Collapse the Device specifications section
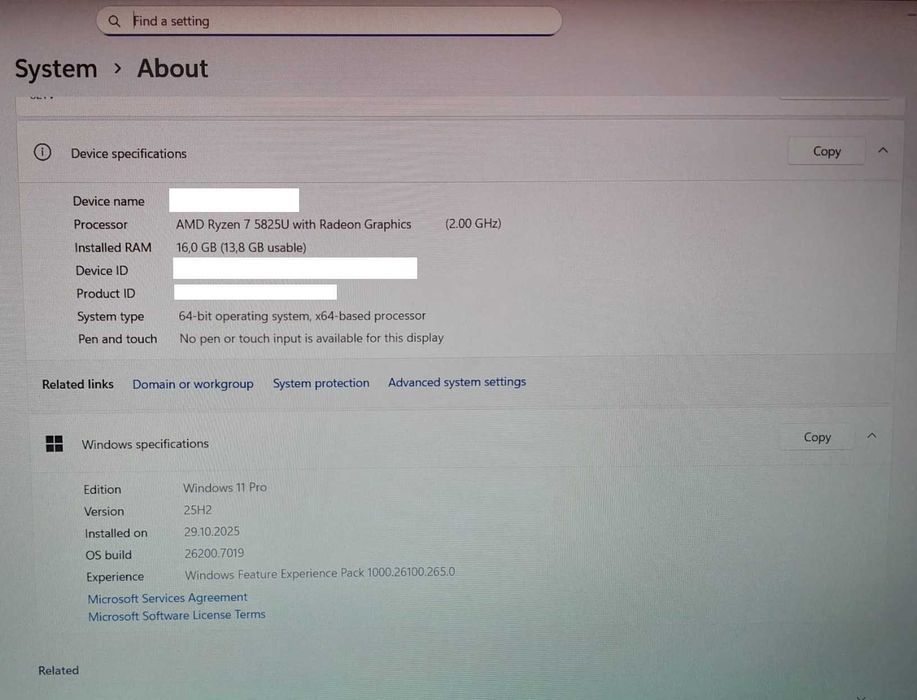The image size is (917, 700). pyautogui.click(x=883, y=150)
